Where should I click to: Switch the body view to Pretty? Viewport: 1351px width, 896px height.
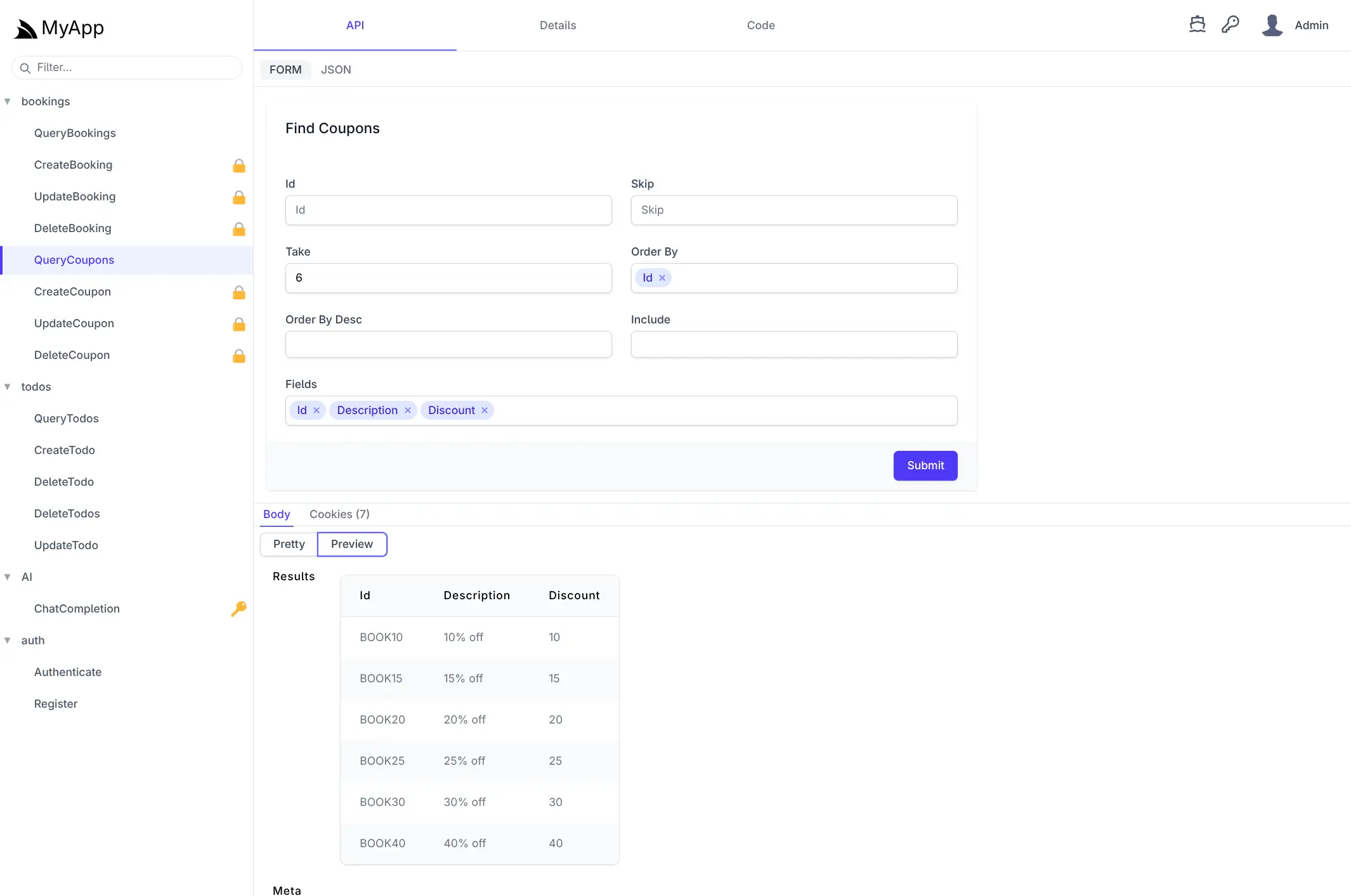pyautogui.click(x=288, y=544)
